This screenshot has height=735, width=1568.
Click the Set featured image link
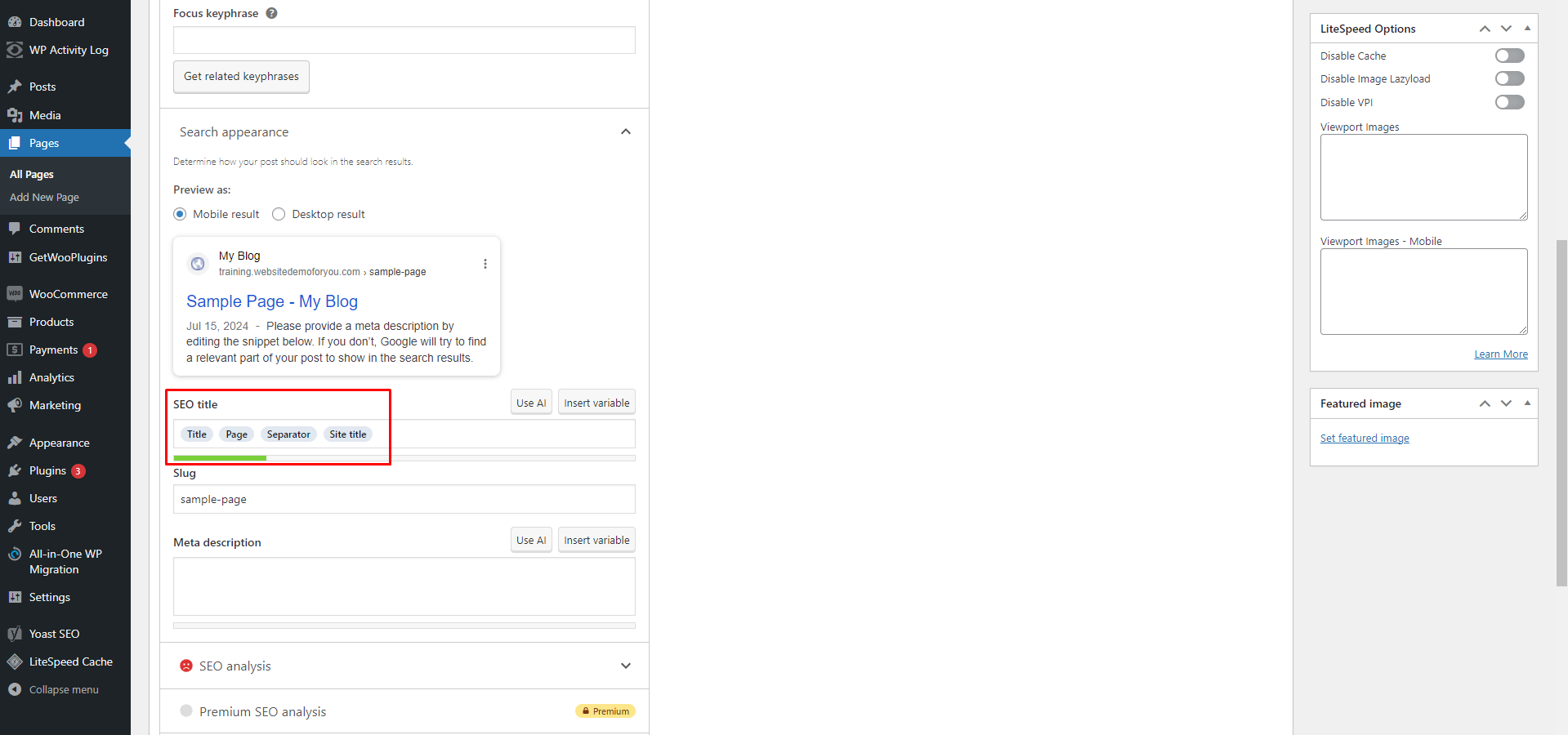tap(1364, 439)
